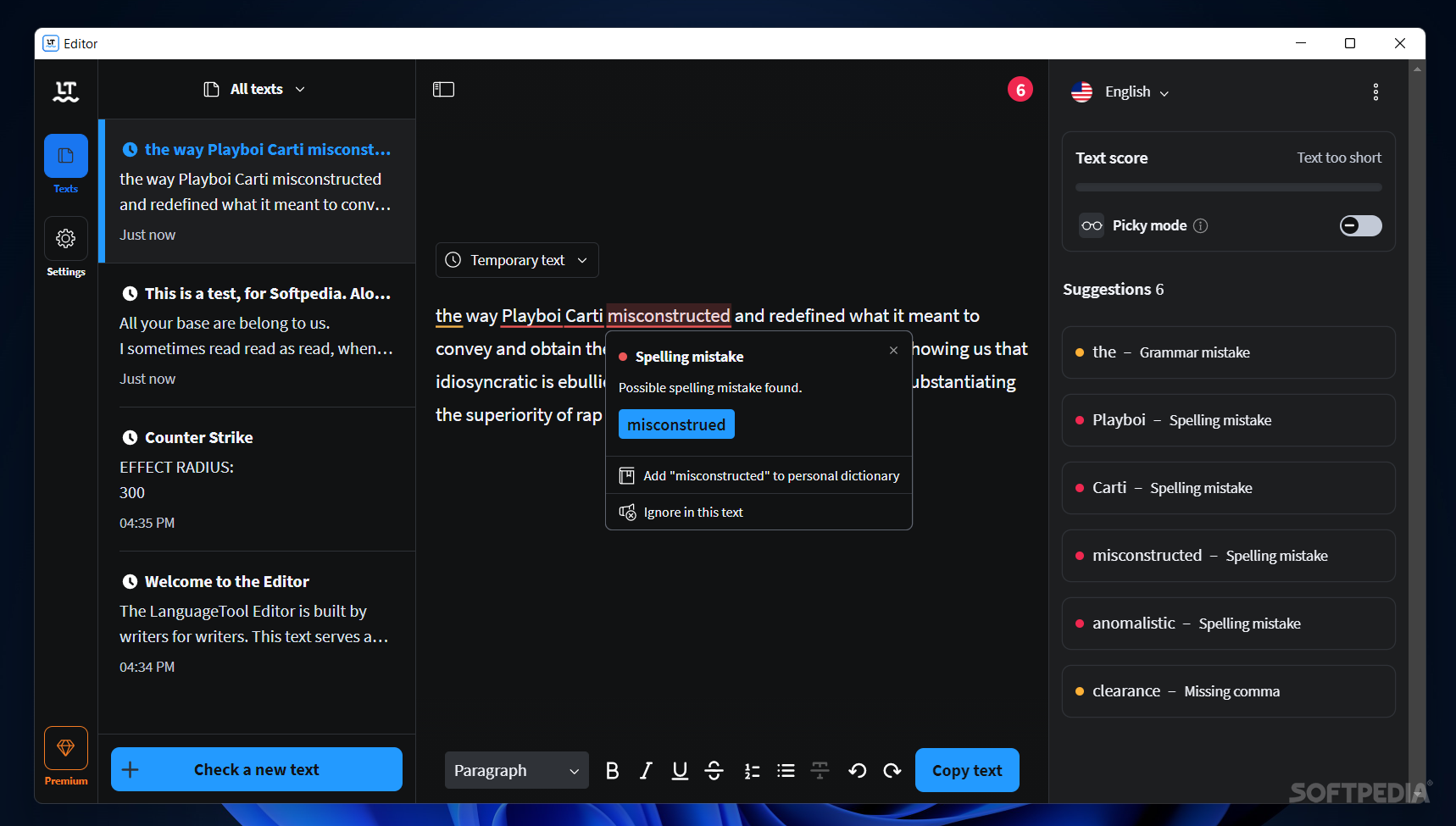This screenshot has height=826, width=1456.
Task: Redo the last edit
Action: 892,770
